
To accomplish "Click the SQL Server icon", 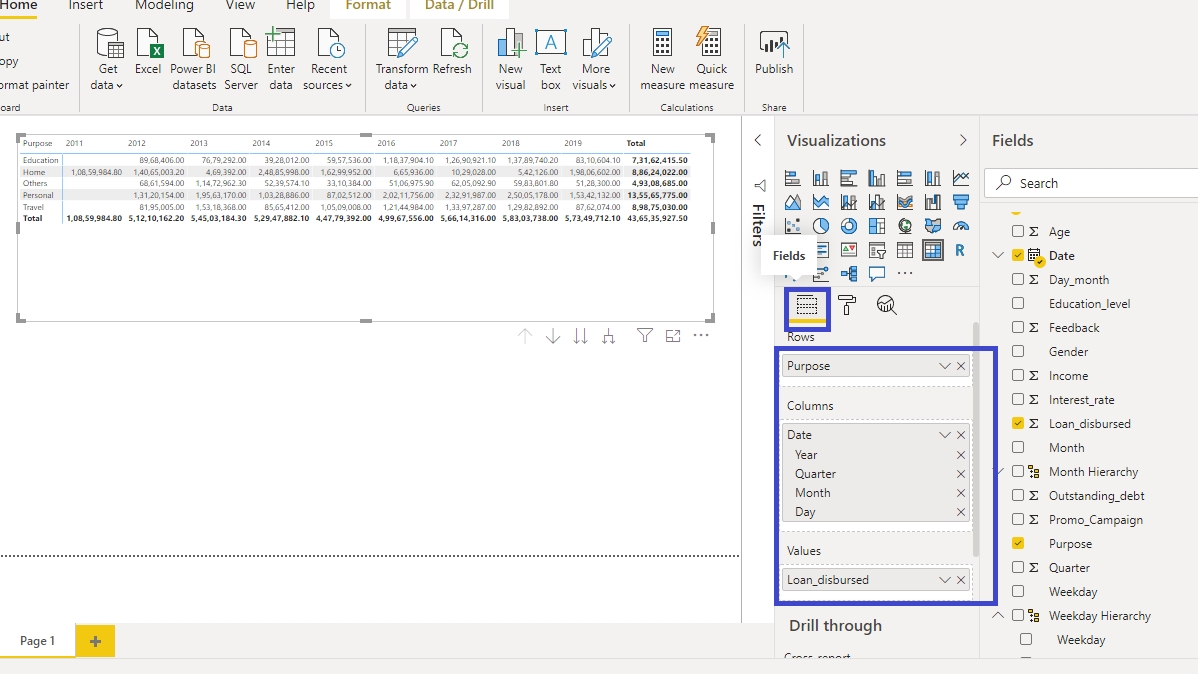I will tap(241, 59).
